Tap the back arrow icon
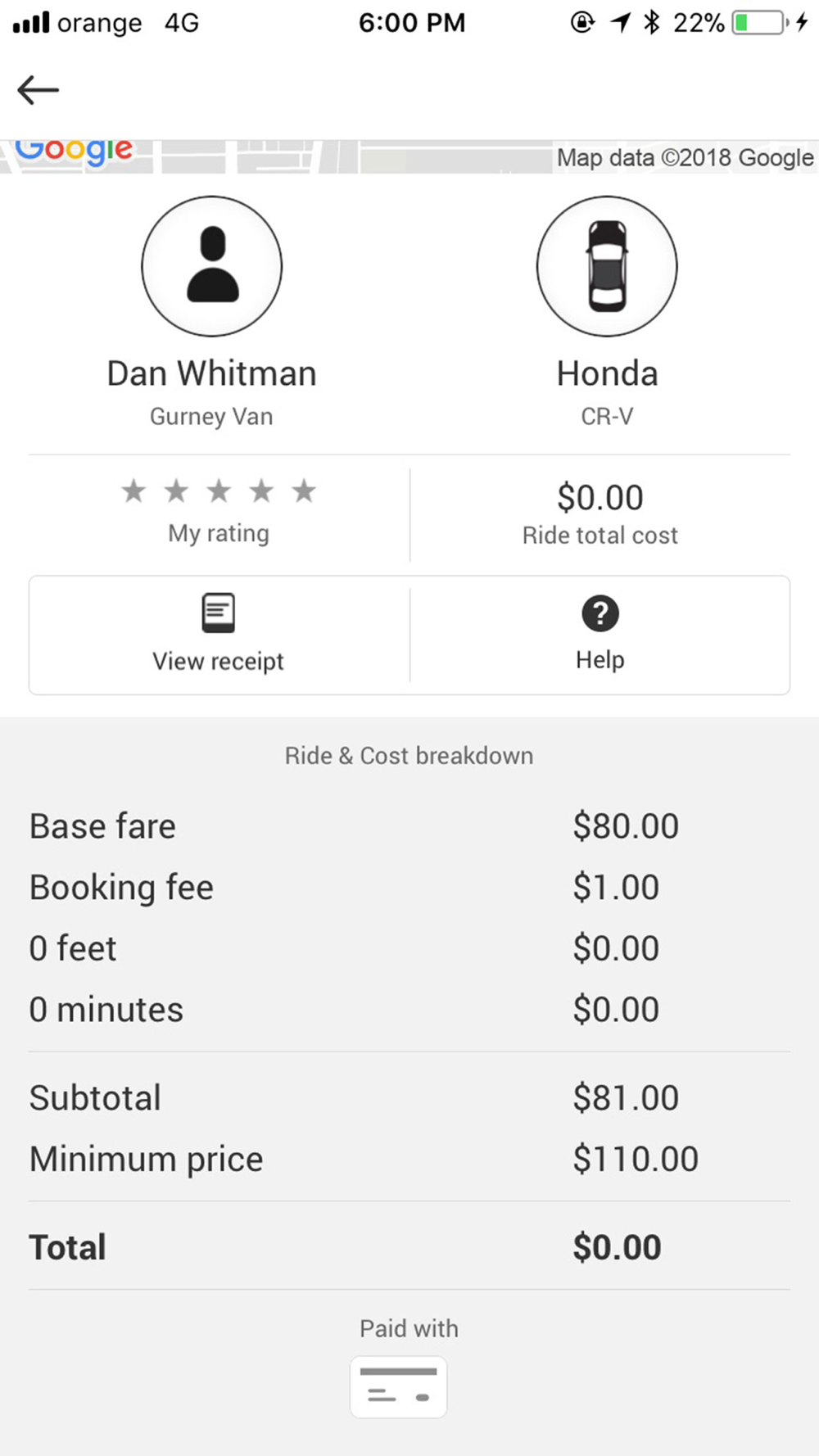Image resolution: width=819 pixels, height=1456 pixels. (38, 89)
